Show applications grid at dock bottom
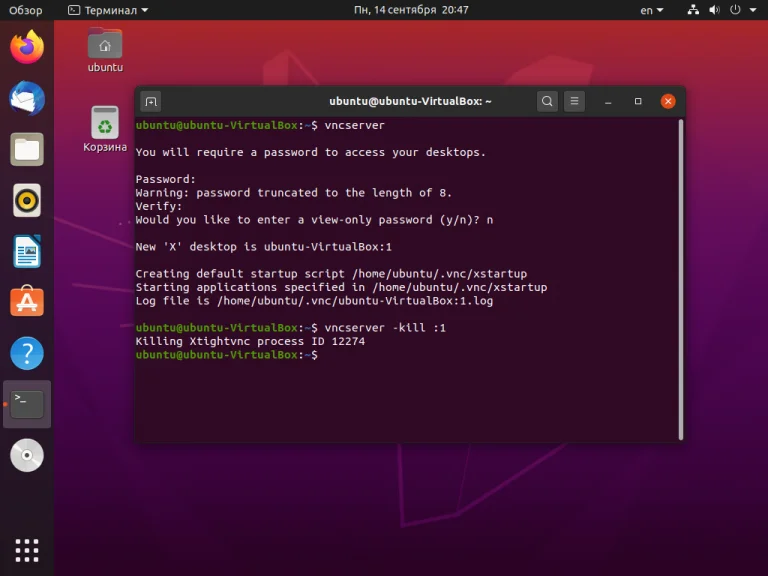This screenshot has height=576, width=768. pos(27,551)
